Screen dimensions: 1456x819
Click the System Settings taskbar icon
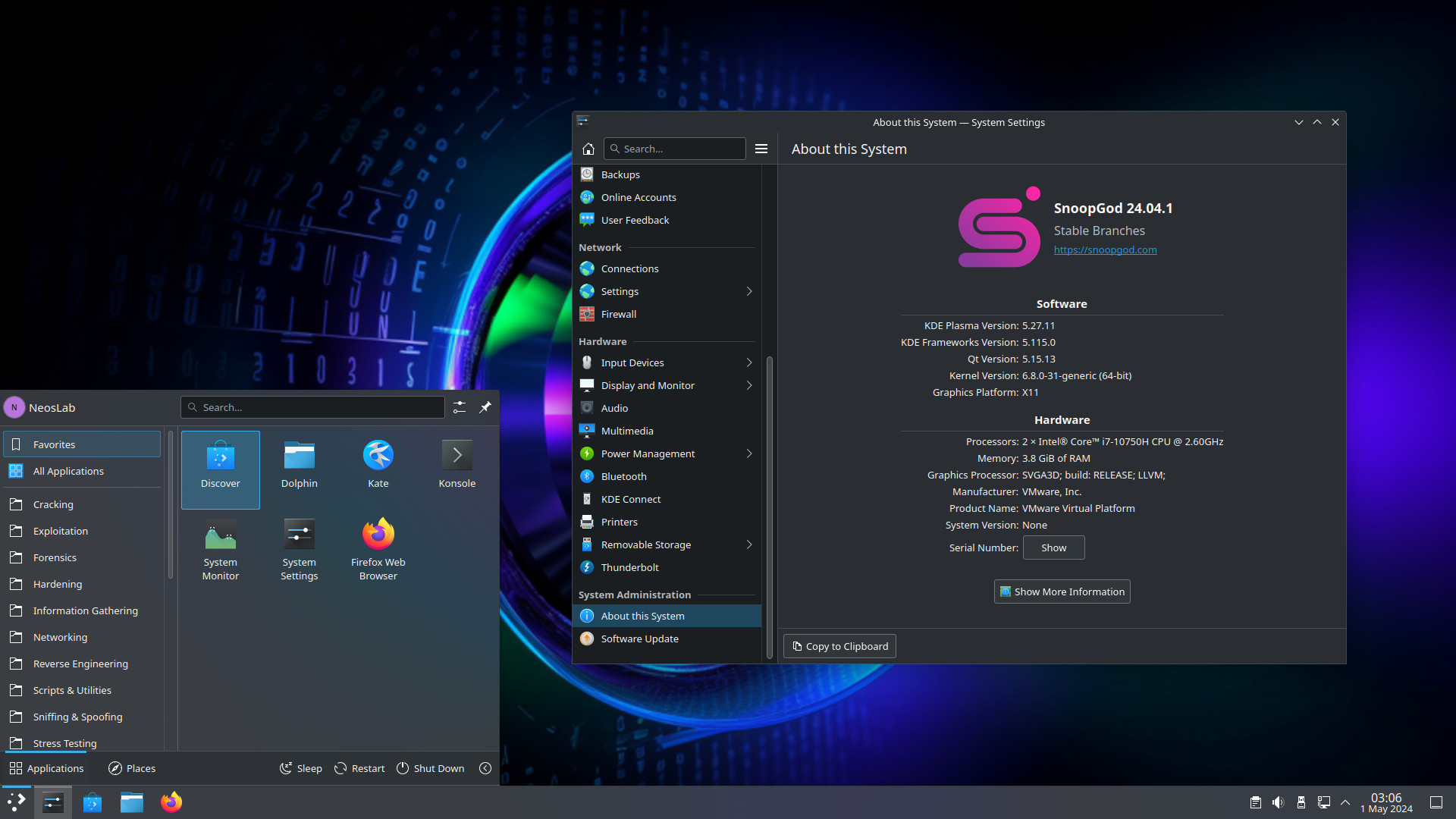pyautogui.click(x=53, y=802)
